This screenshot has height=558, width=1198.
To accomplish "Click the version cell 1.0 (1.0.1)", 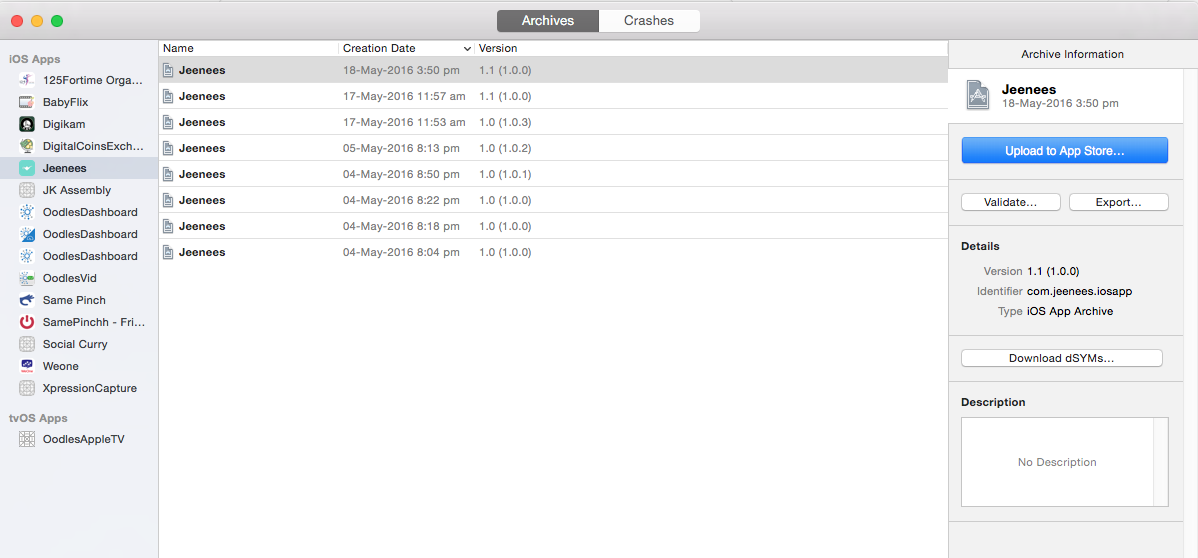I will (505, 174).
